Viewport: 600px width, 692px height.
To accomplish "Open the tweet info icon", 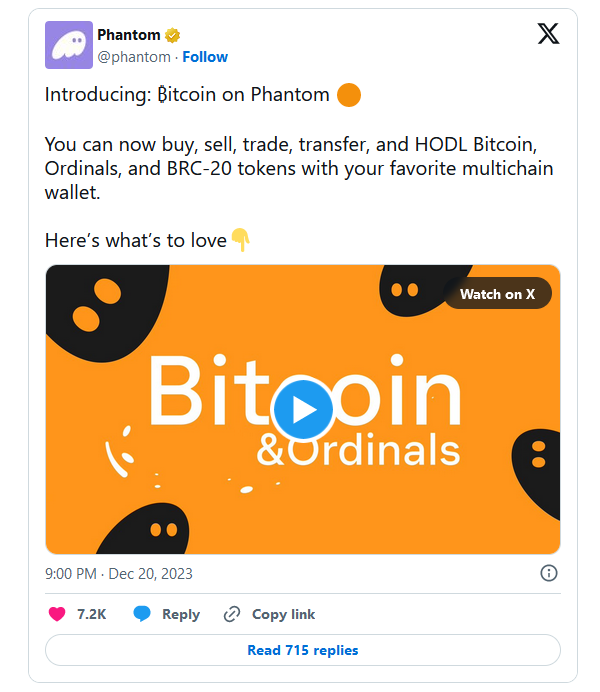I will [x=548, y=573].
